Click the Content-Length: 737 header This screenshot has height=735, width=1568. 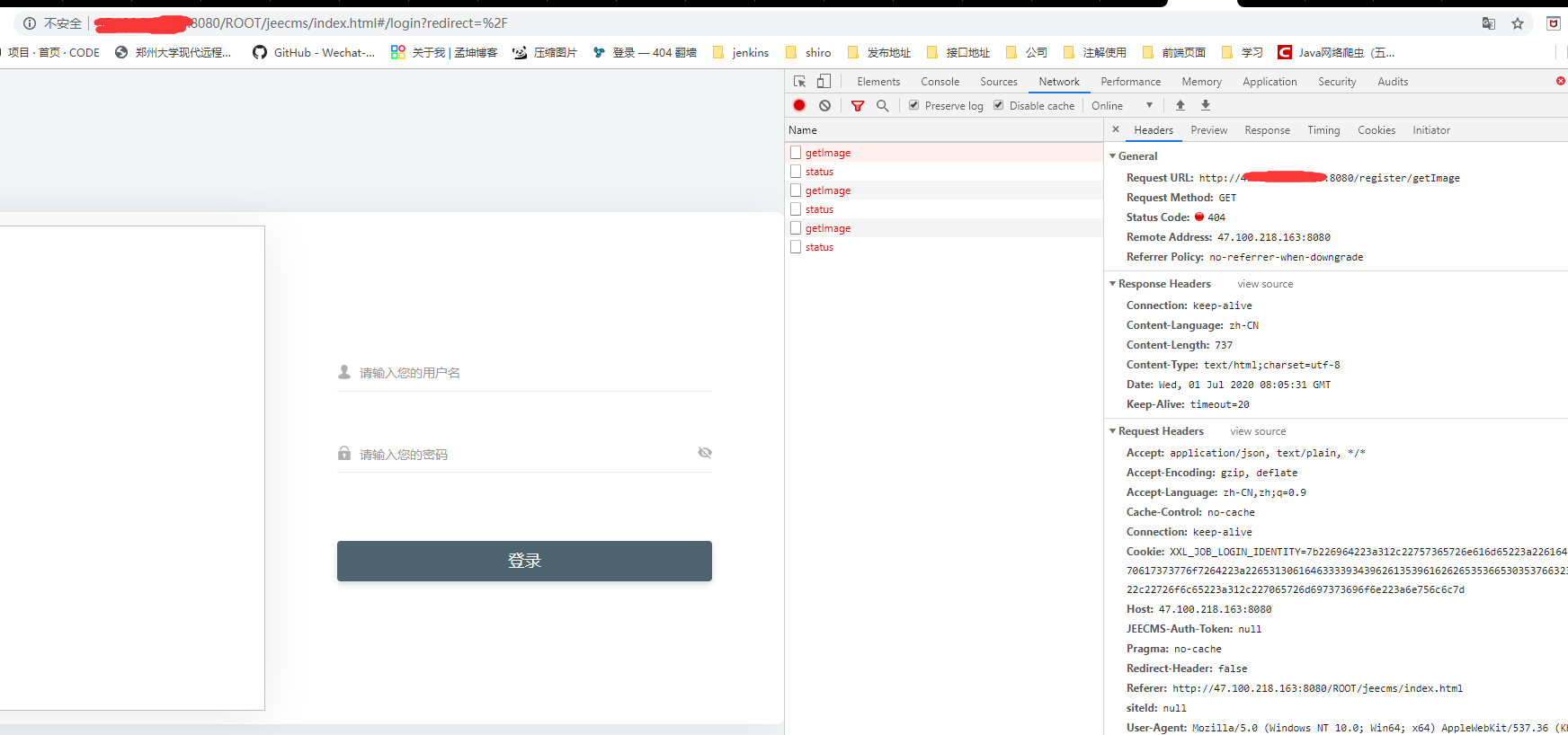[1180, 345]
